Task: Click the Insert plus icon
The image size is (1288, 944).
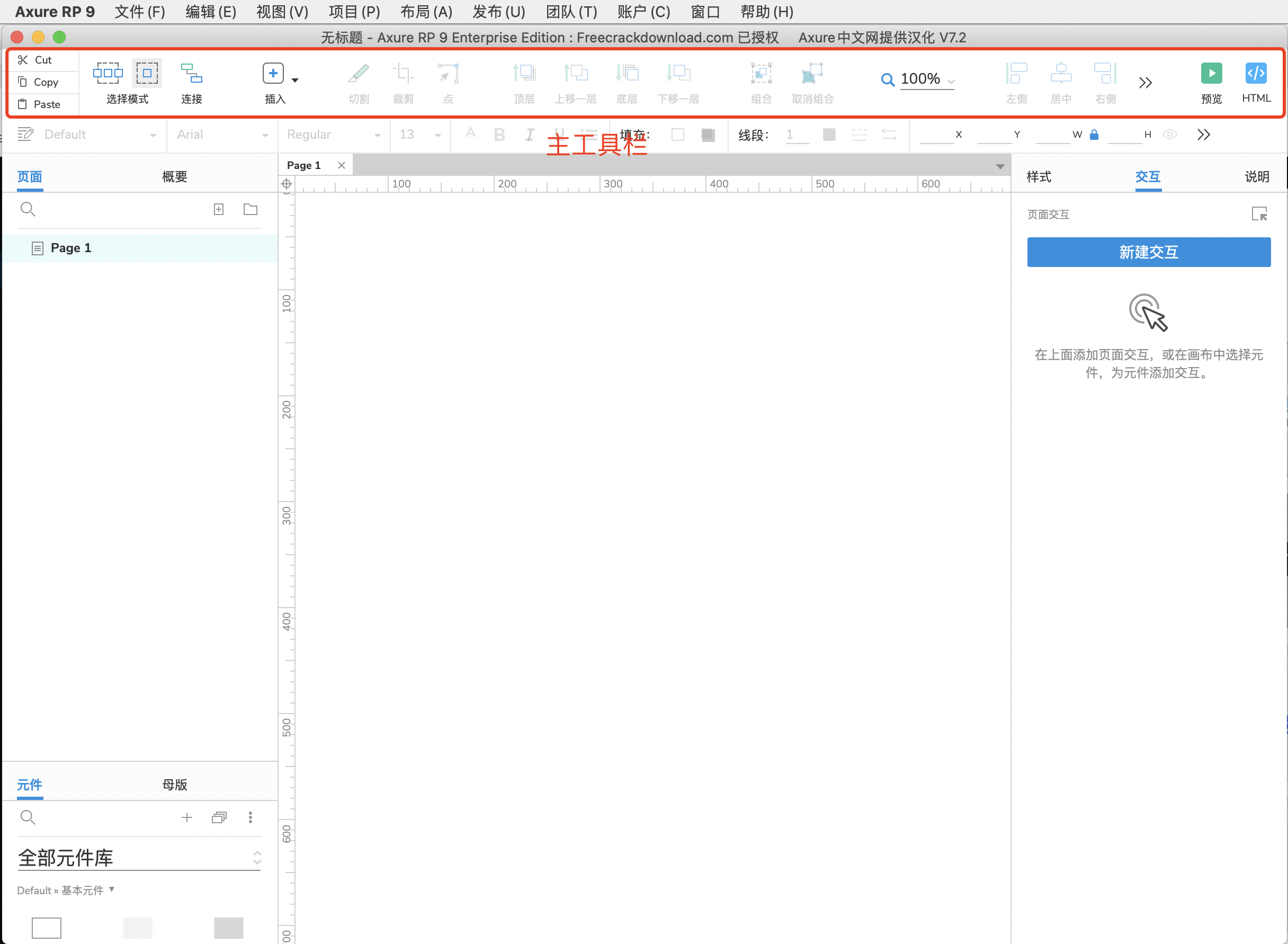Action: (x=273, y=73)
